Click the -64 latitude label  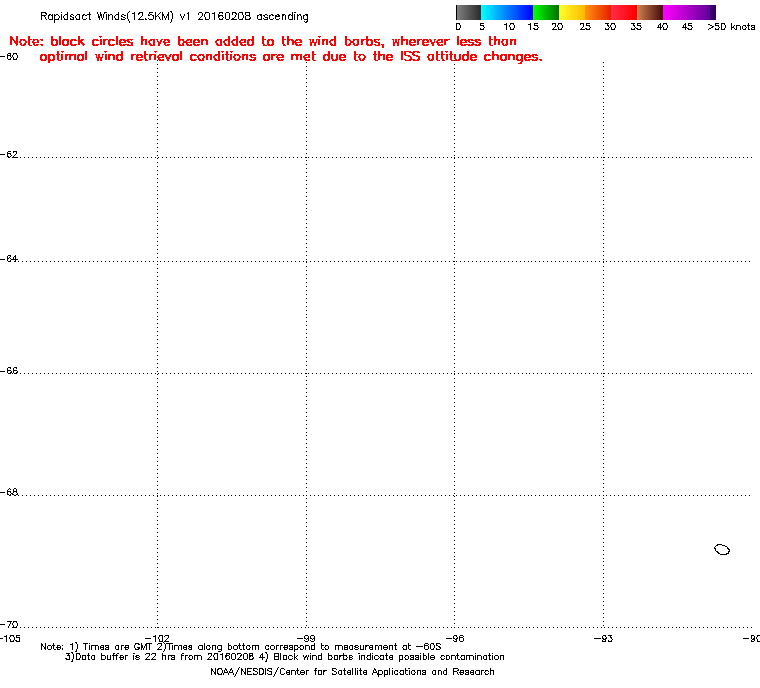[9, 258]
